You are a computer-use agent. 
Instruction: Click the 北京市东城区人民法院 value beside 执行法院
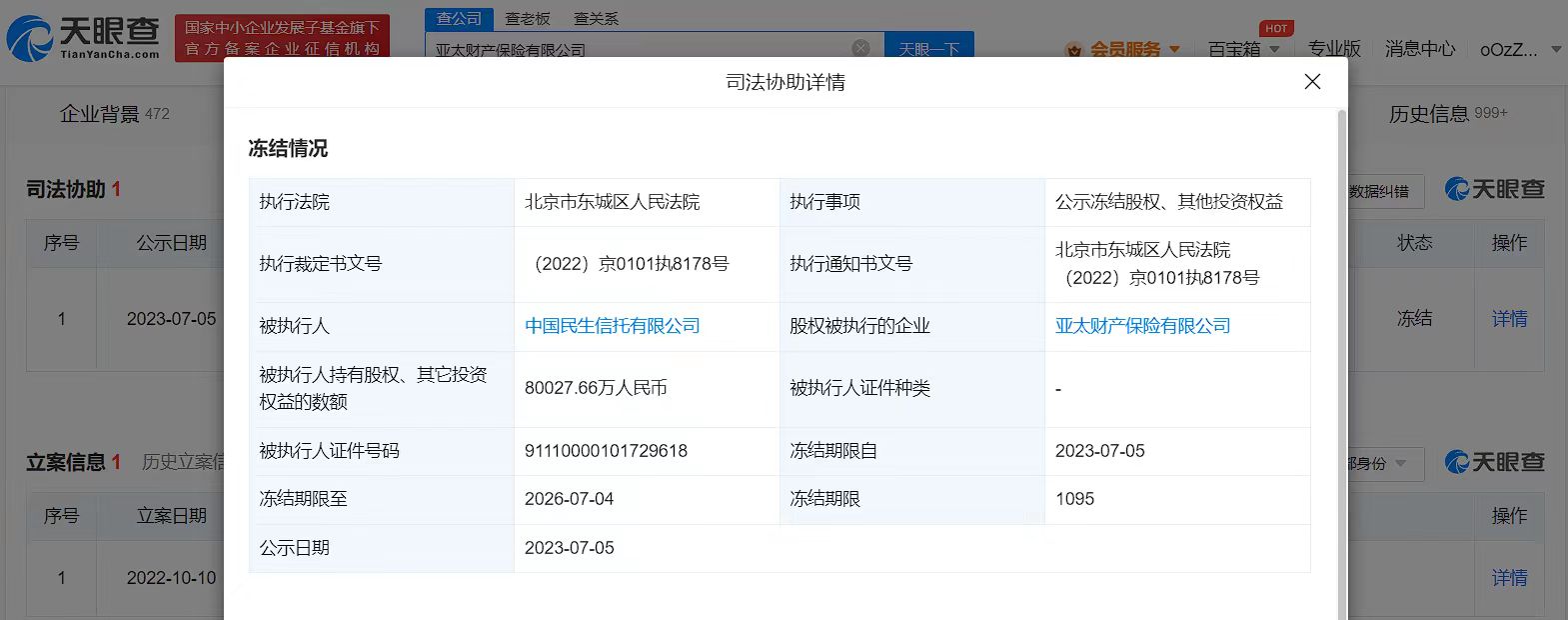click(x=612, y=202)
